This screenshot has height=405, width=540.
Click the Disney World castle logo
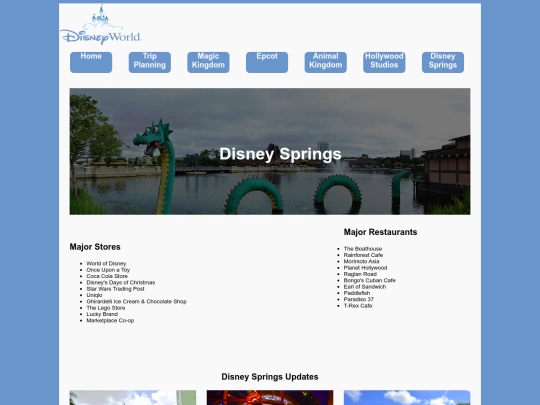coord(101,25)
